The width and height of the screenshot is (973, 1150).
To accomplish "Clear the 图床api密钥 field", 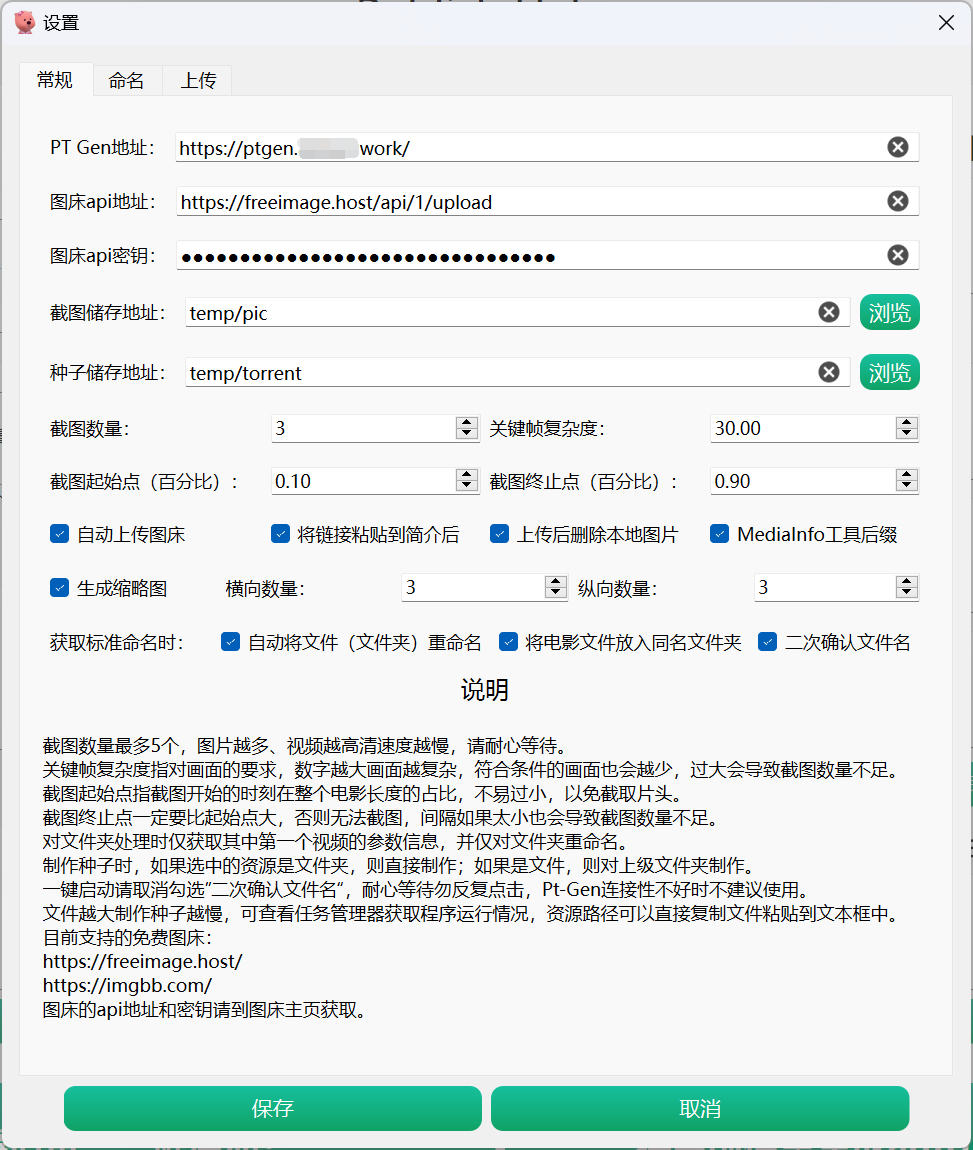I will 897,255.
